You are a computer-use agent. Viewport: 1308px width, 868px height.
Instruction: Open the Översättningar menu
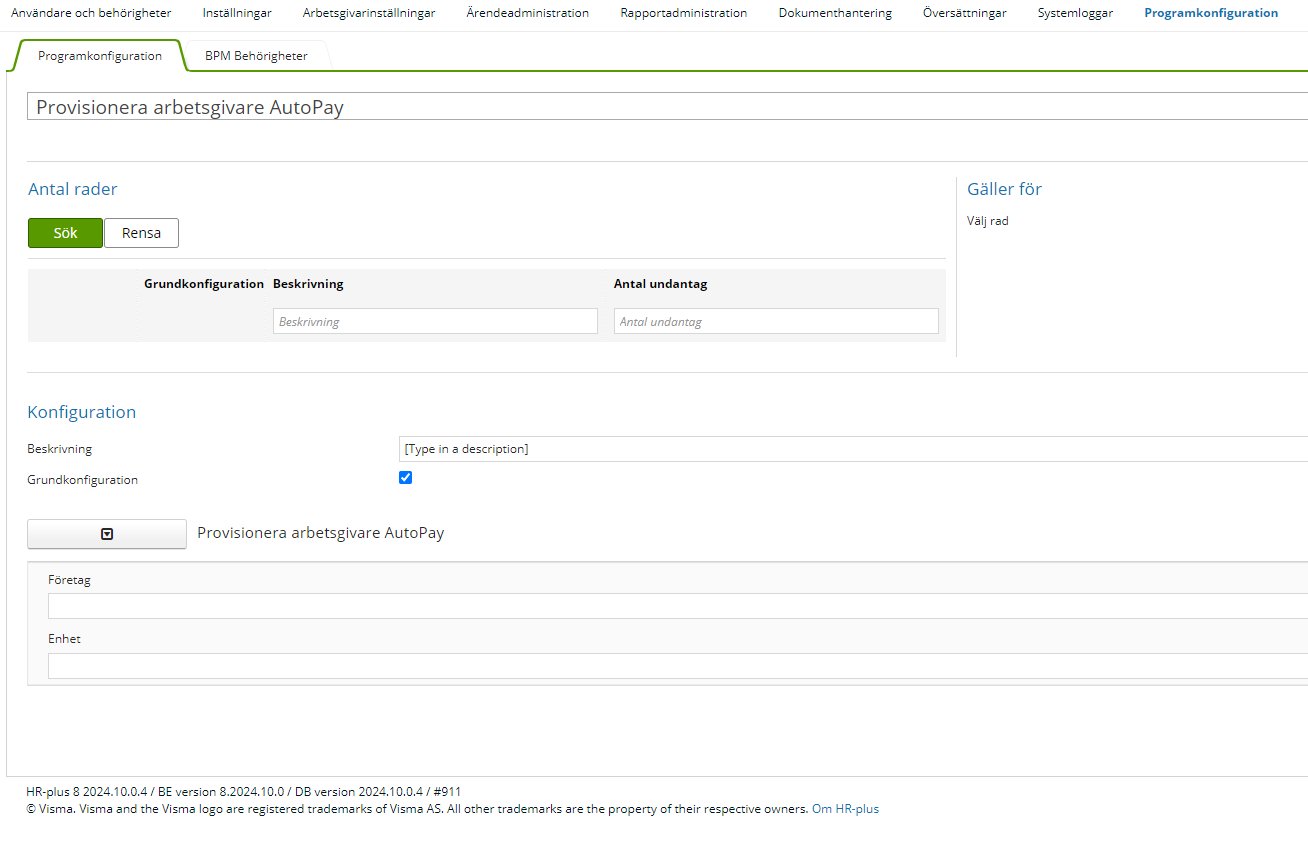click(x=965, y=13)
